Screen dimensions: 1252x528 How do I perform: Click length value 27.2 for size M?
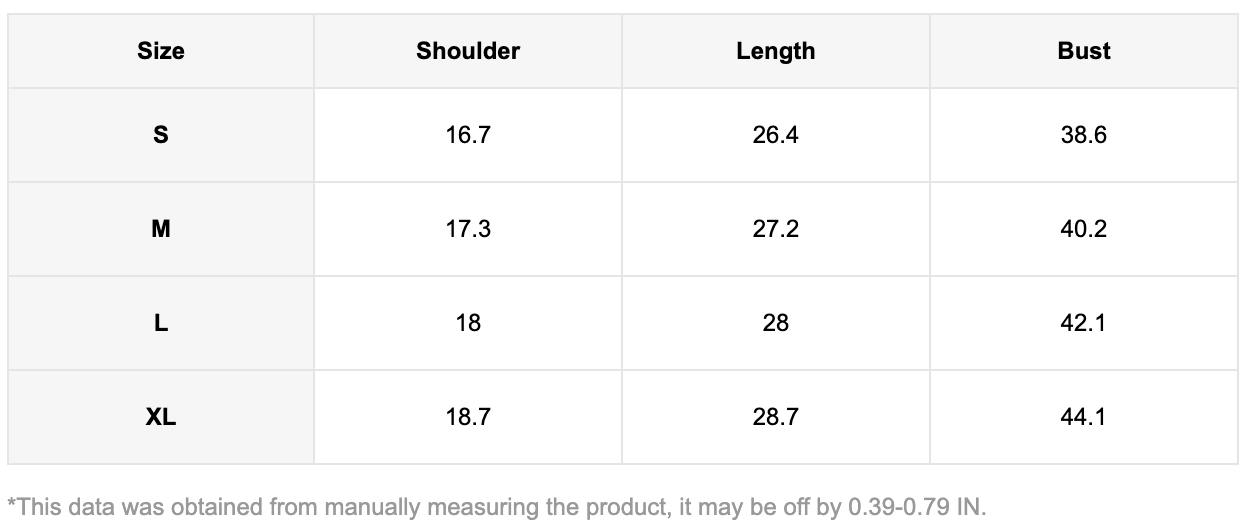775,229
